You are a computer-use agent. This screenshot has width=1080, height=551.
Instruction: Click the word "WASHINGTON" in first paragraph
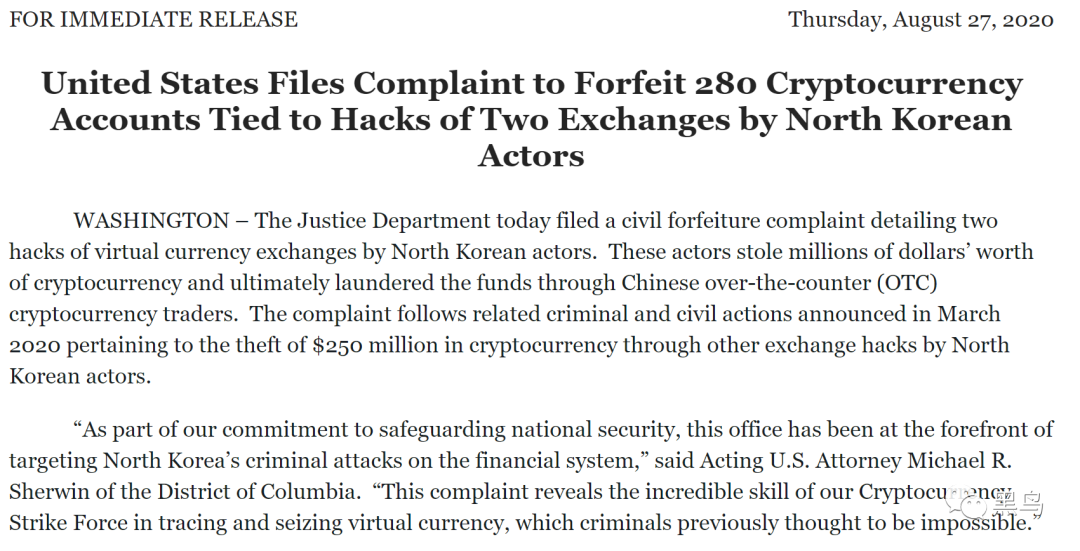152,220
